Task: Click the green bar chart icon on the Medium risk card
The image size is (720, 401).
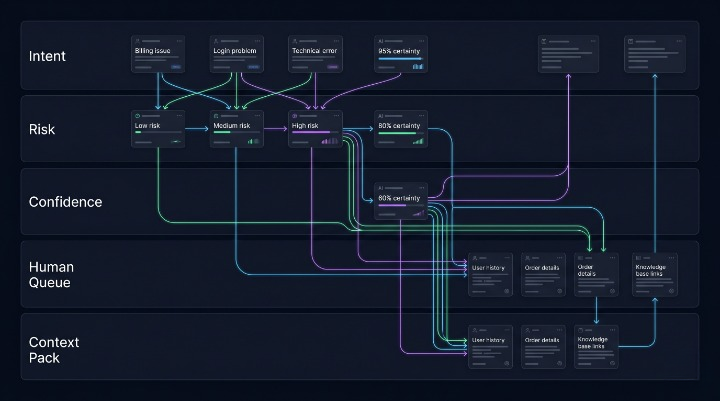Action: tap(253, 141)
